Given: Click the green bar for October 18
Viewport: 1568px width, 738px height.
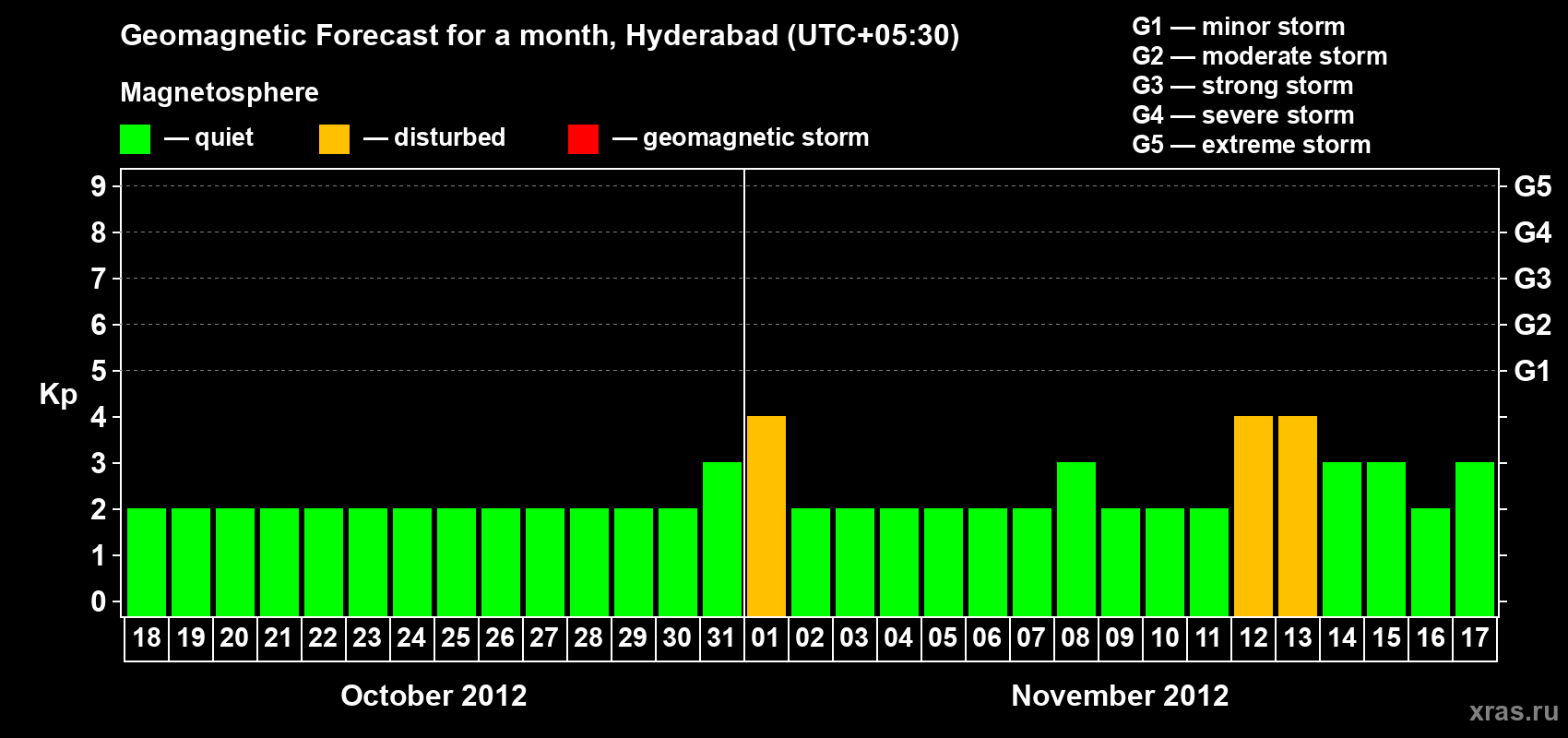Looking at the screenshot, I should point(147,563).
